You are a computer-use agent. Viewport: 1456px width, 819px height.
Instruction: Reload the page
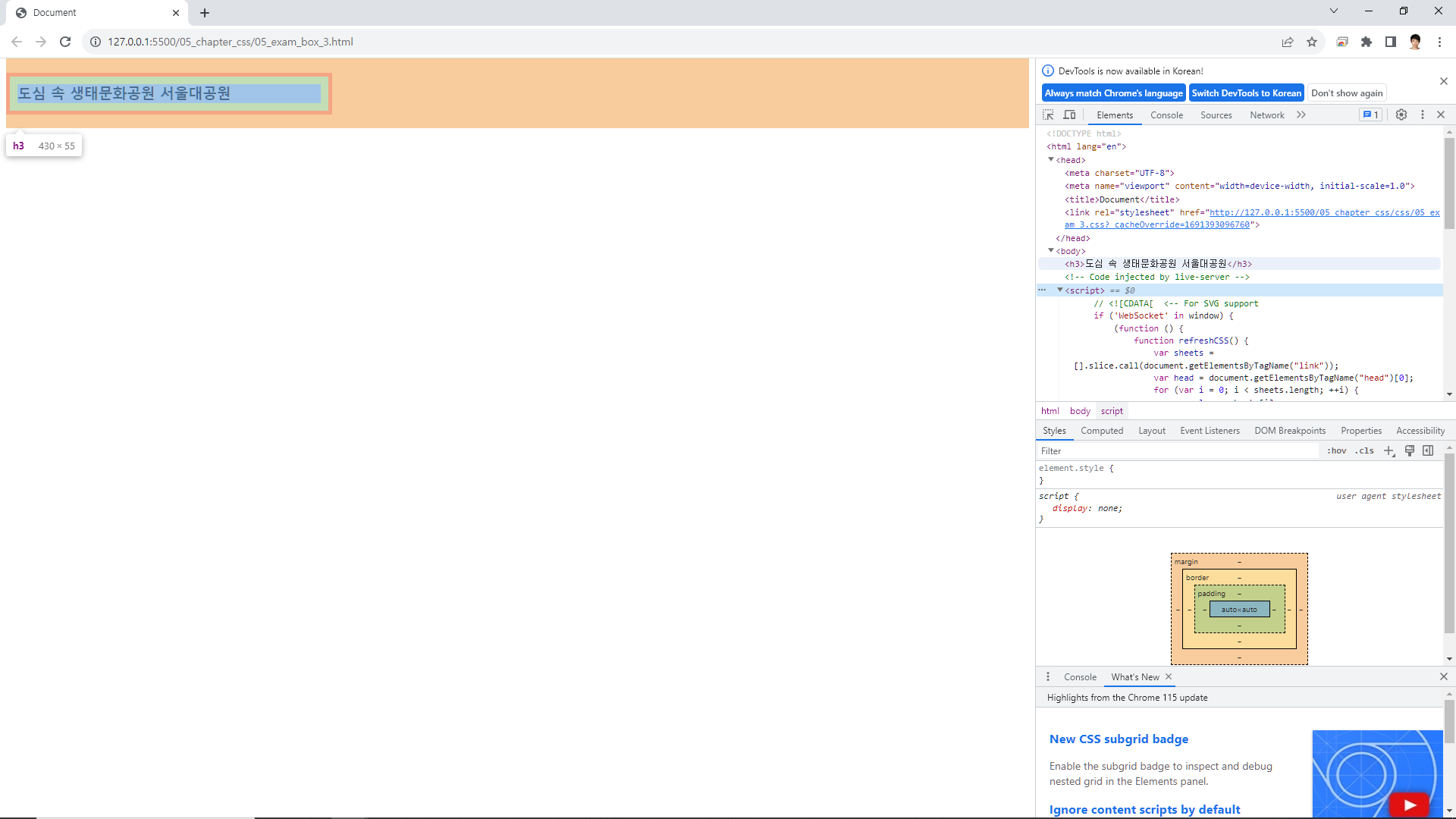65,42
